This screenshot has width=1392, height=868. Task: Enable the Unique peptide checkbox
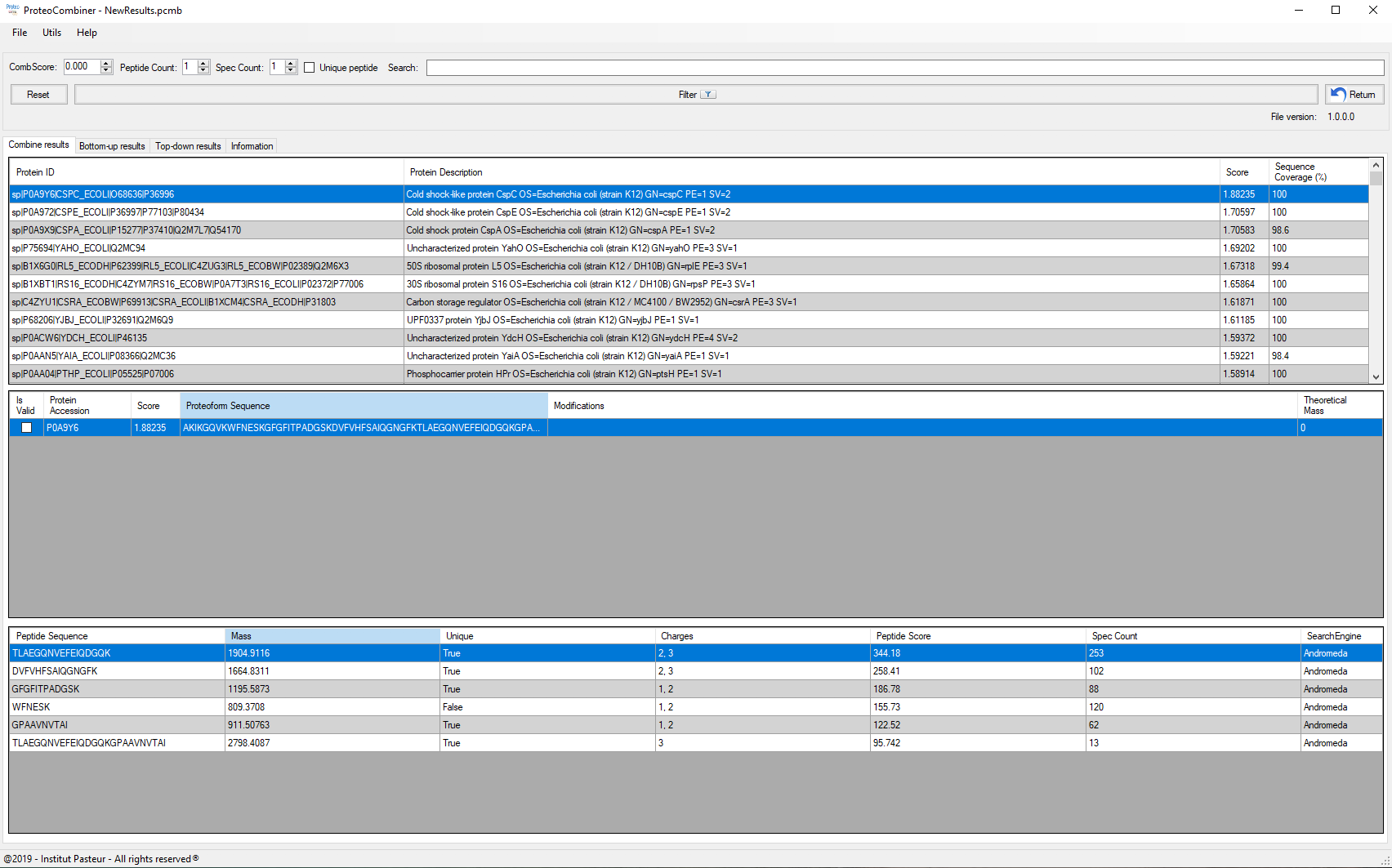point(310,68)
